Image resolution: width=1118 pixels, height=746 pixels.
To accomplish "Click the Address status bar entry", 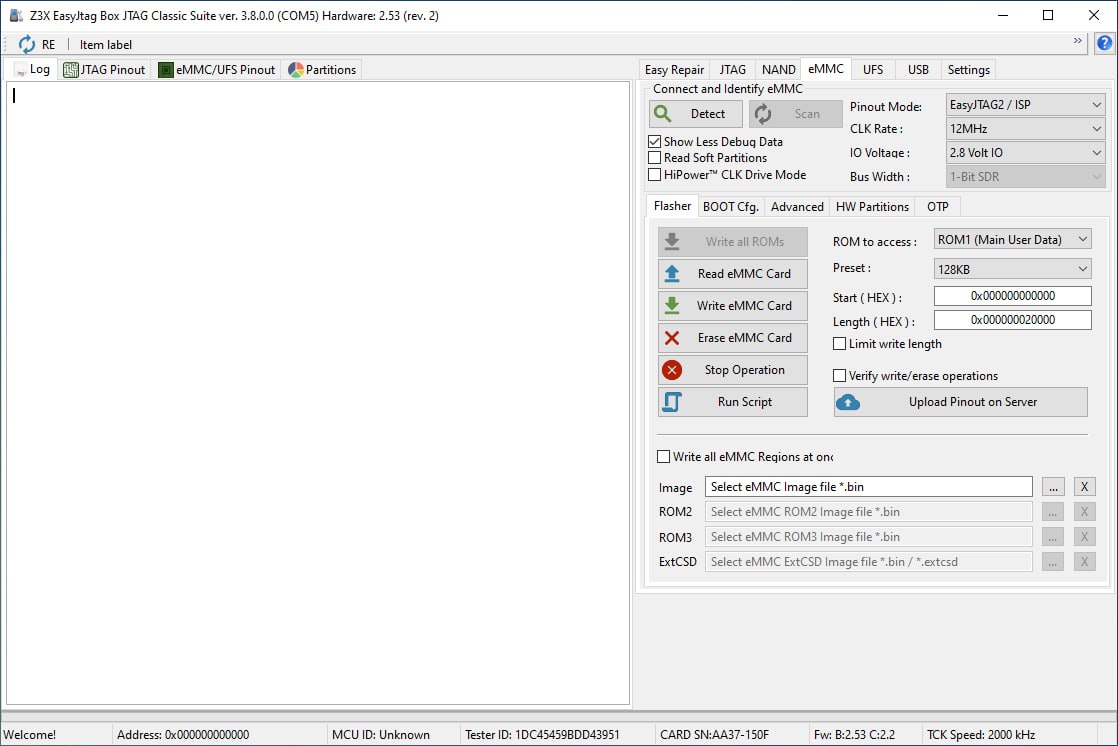I will (183, 735).
